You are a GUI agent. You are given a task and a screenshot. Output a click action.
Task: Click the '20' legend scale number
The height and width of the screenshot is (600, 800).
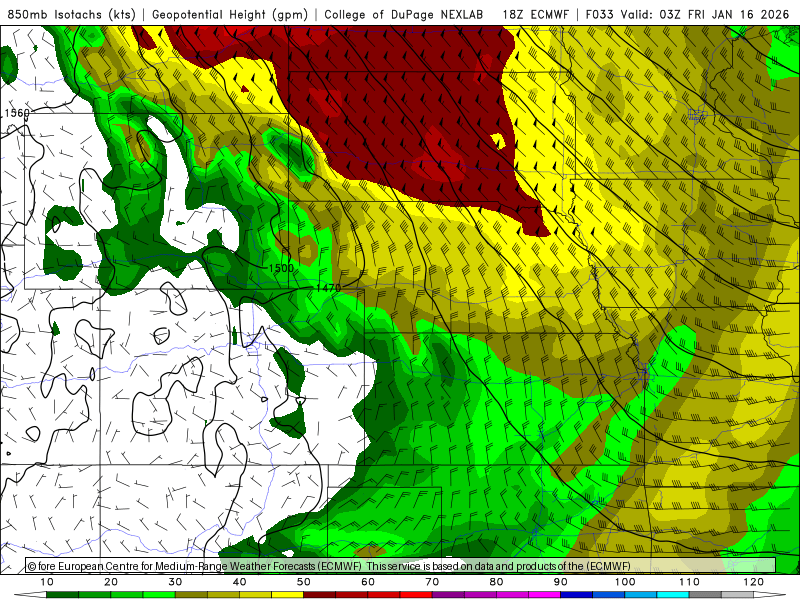(x=111, y=582)
